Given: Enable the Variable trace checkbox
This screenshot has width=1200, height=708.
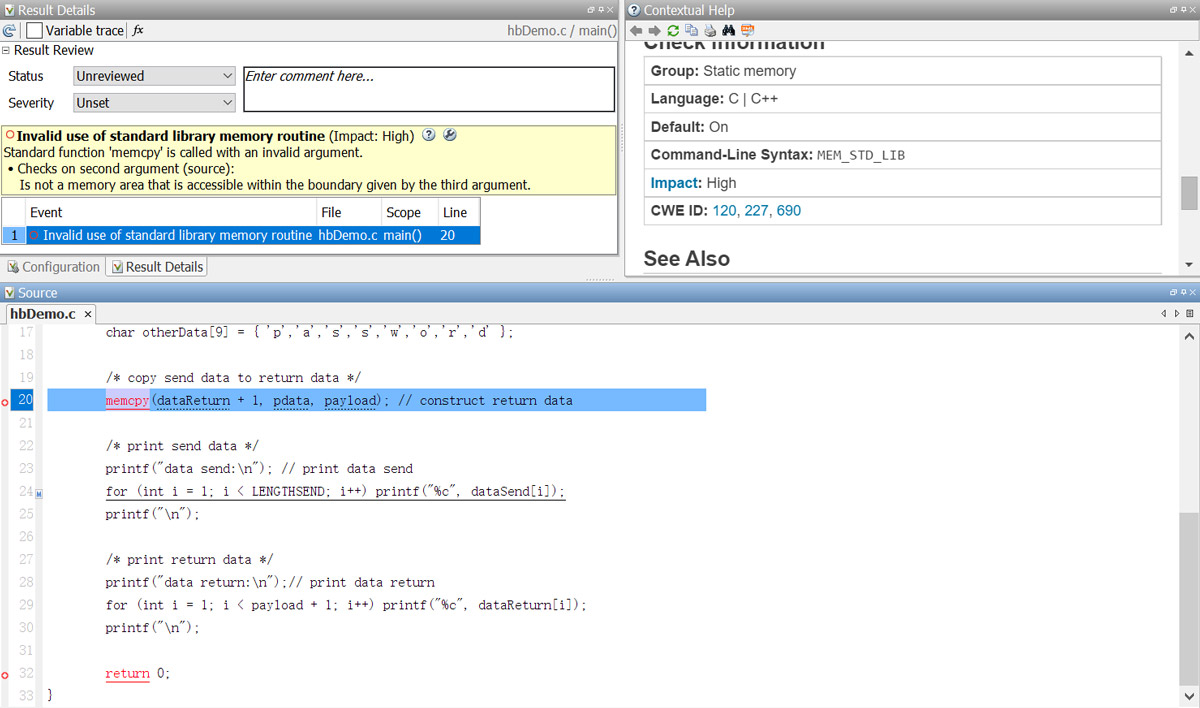Looking at the screenshot, I should (34, 31).
